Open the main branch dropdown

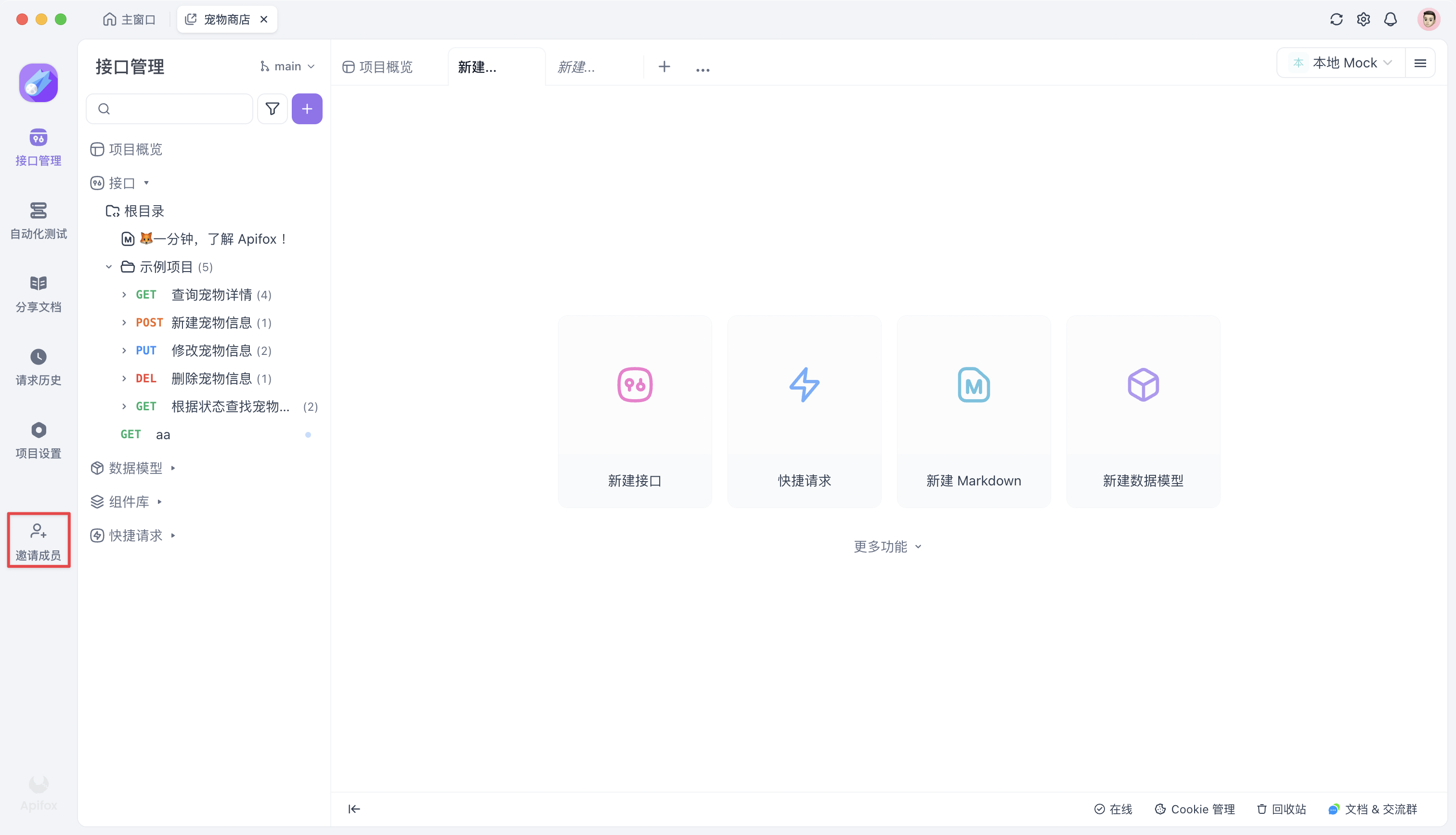coord(287,66)
